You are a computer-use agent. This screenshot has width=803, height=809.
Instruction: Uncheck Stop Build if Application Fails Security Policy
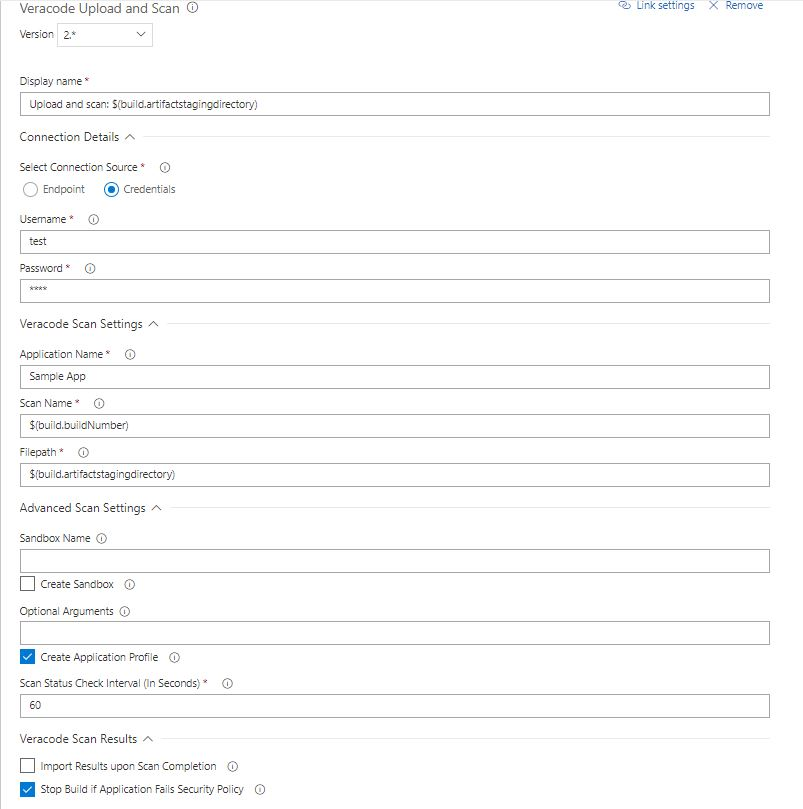tap(27, 789)
